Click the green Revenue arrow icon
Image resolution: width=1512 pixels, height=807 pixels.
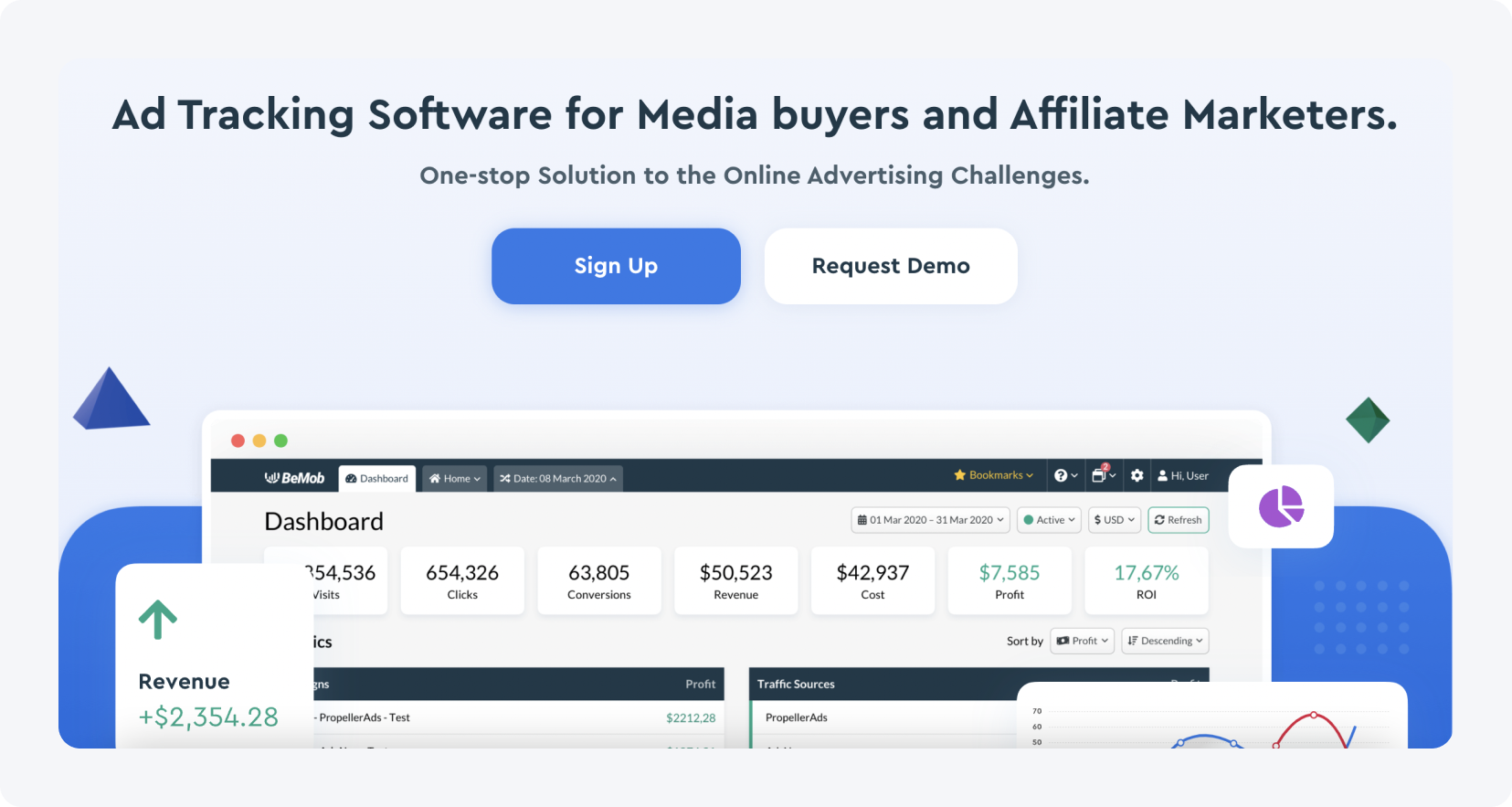[x=157, y=619]
